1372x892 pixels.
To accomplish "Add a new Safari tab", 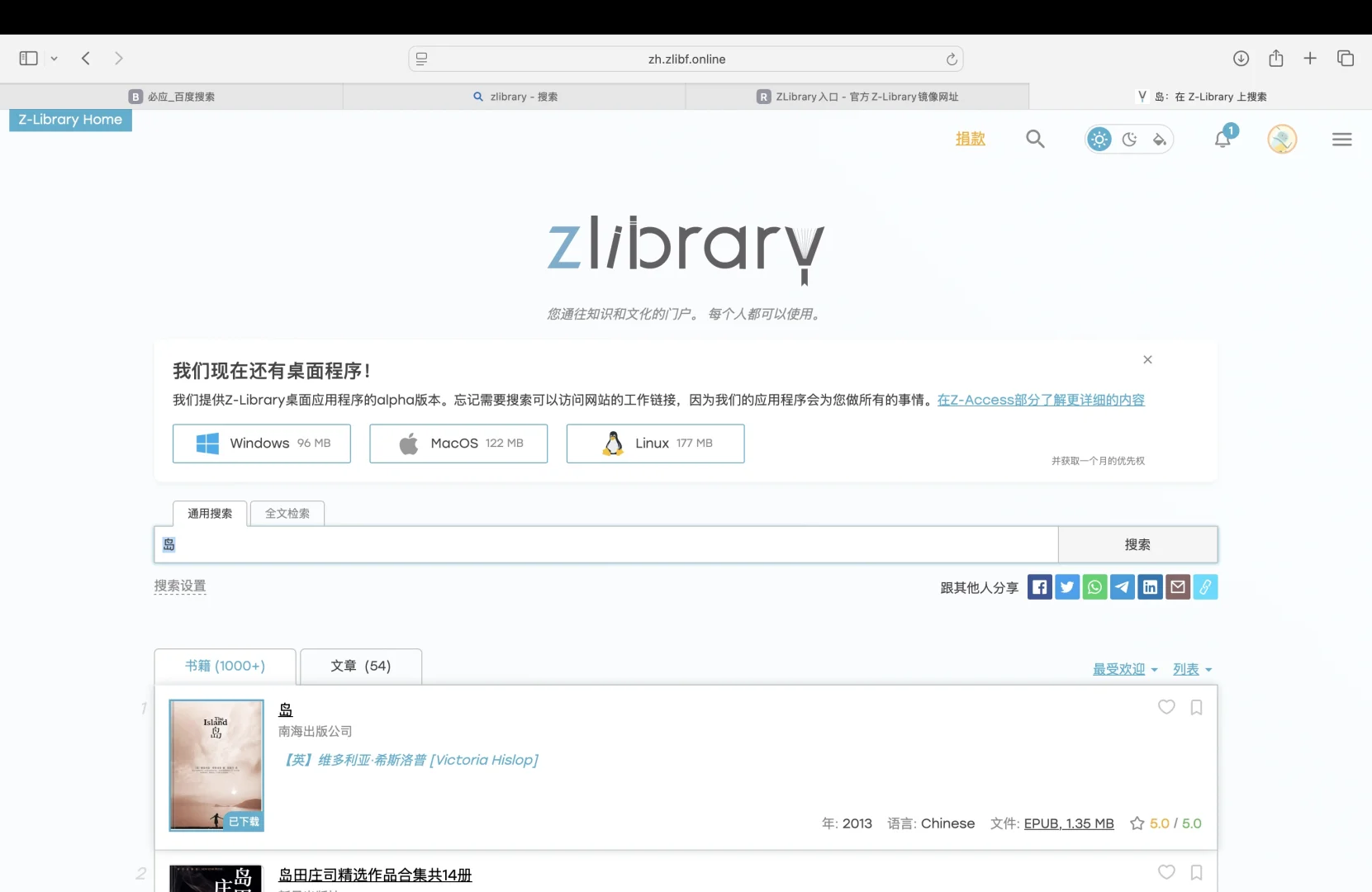I will pyautogui.click(x=1310, y=58).
